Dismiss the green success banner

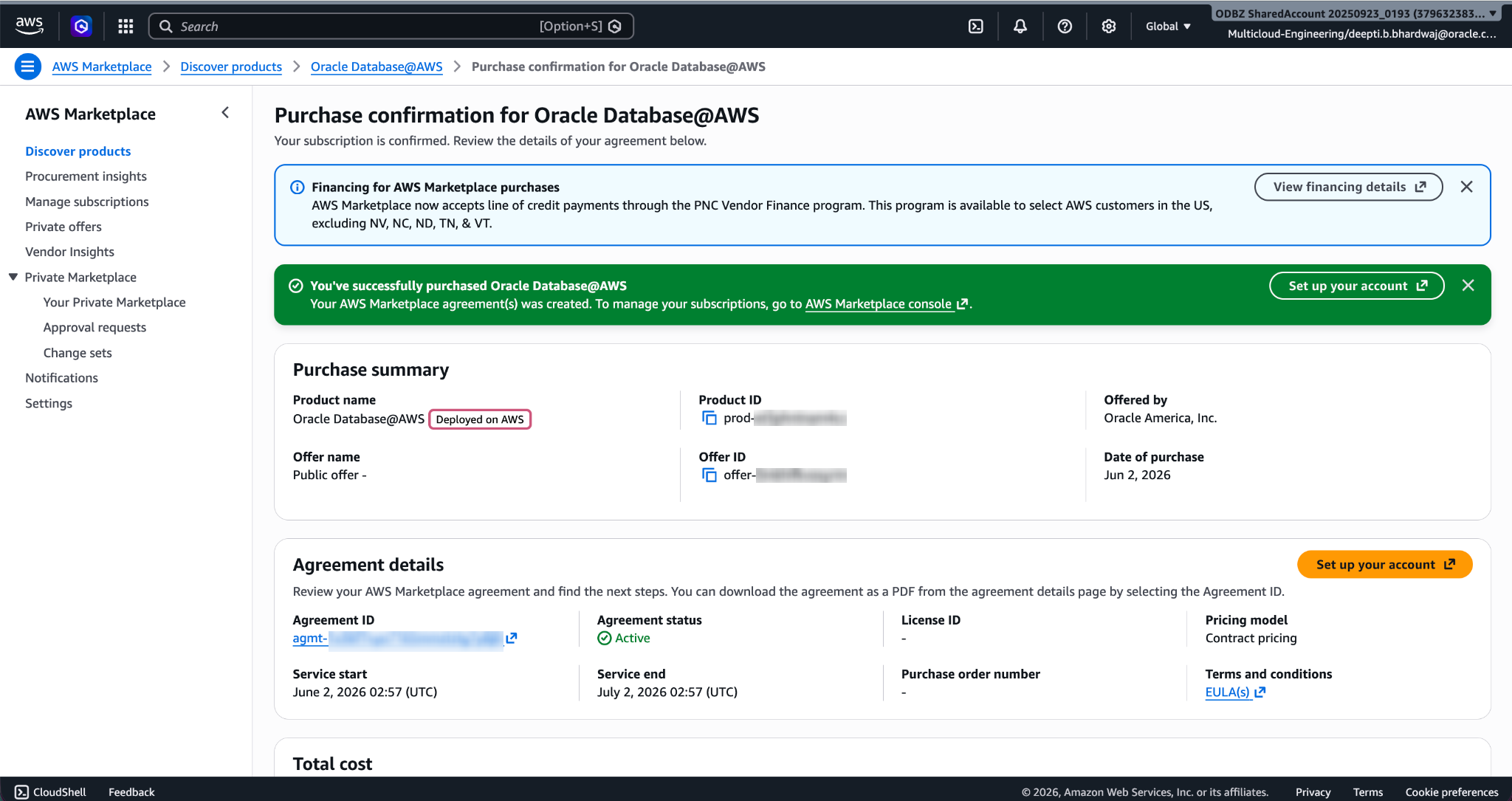[1468, 286]
